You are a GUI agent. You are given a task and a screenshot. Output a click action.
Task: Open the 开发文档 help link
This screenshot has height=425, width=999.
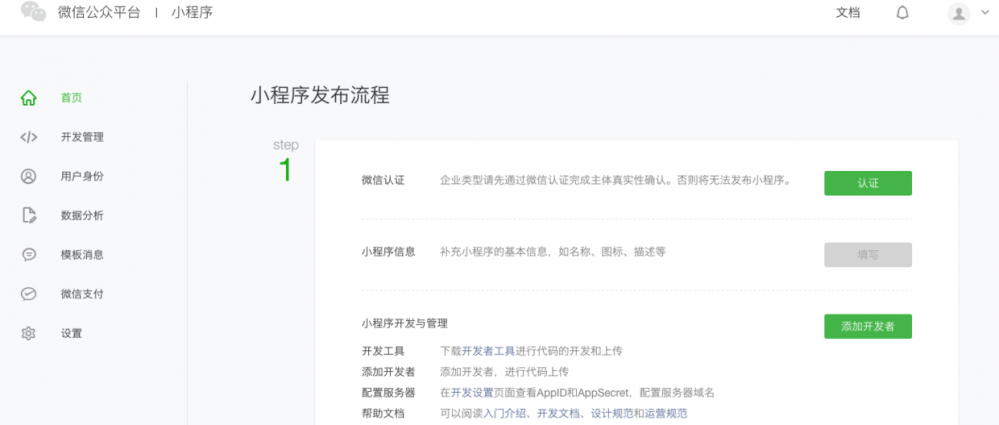click(559, 414)
